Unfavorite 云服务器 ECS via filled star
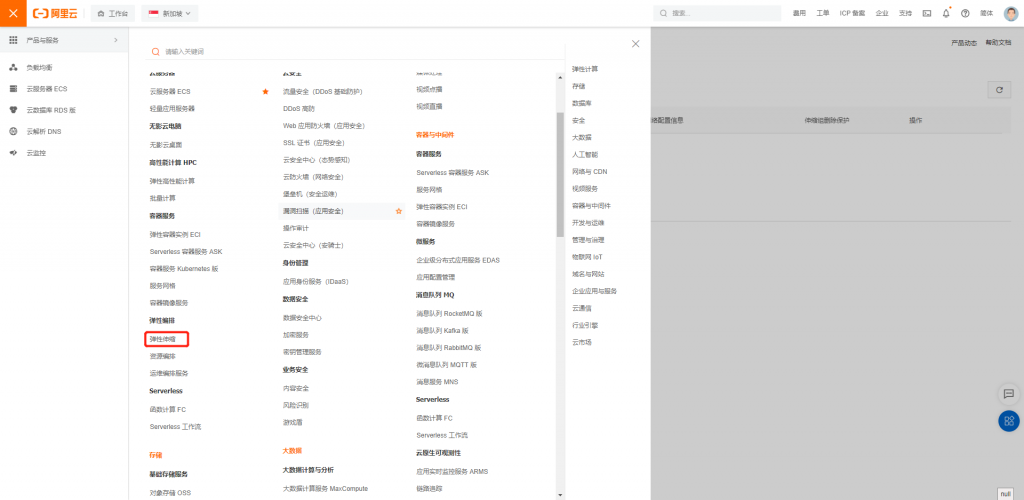Screen dimensions: 1024x500 (265, 91)
